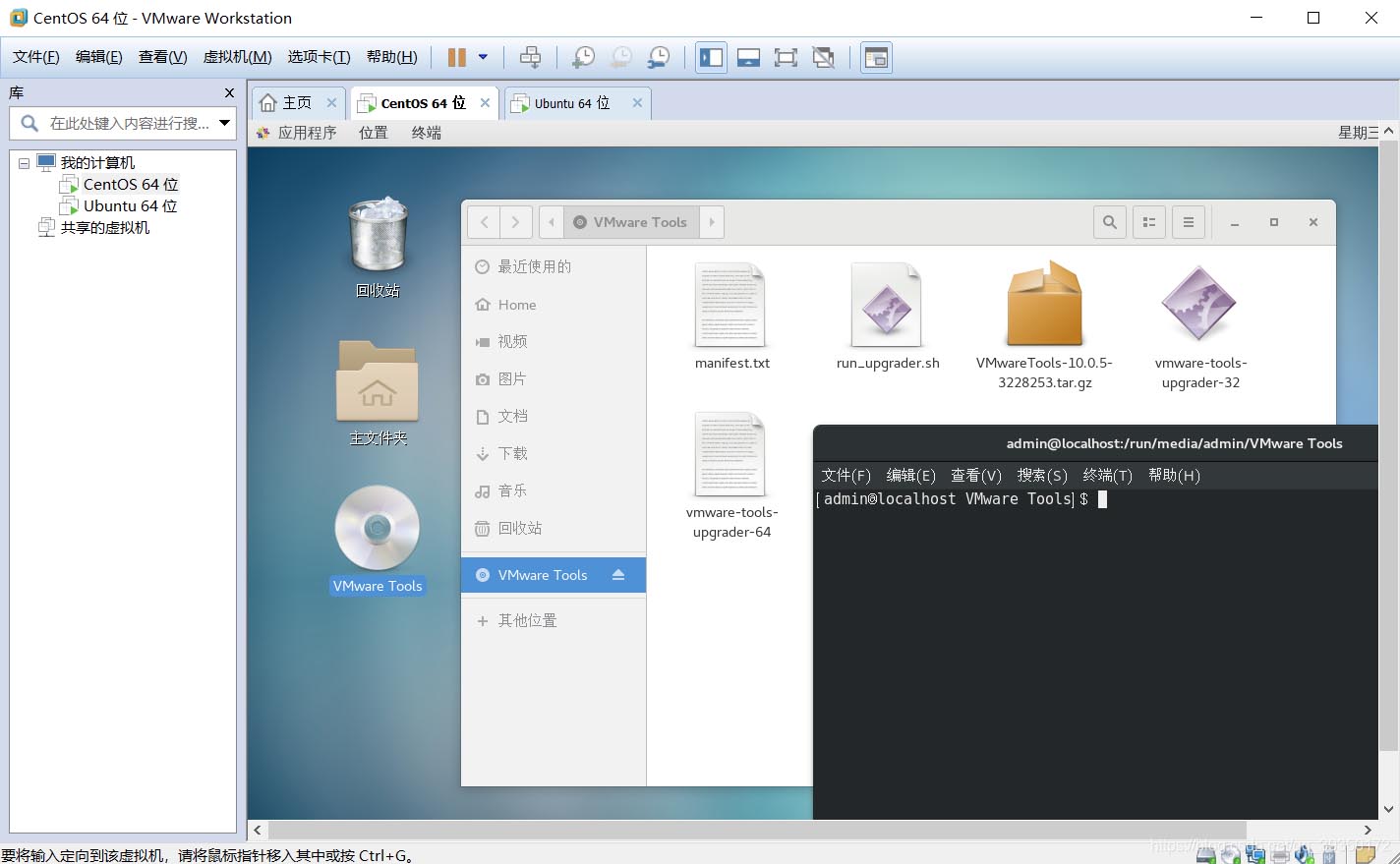The height and width of the screenshot is (864, 1400).
Task: Pause the virtual machine from the toolbar
Action: [457, 57]
